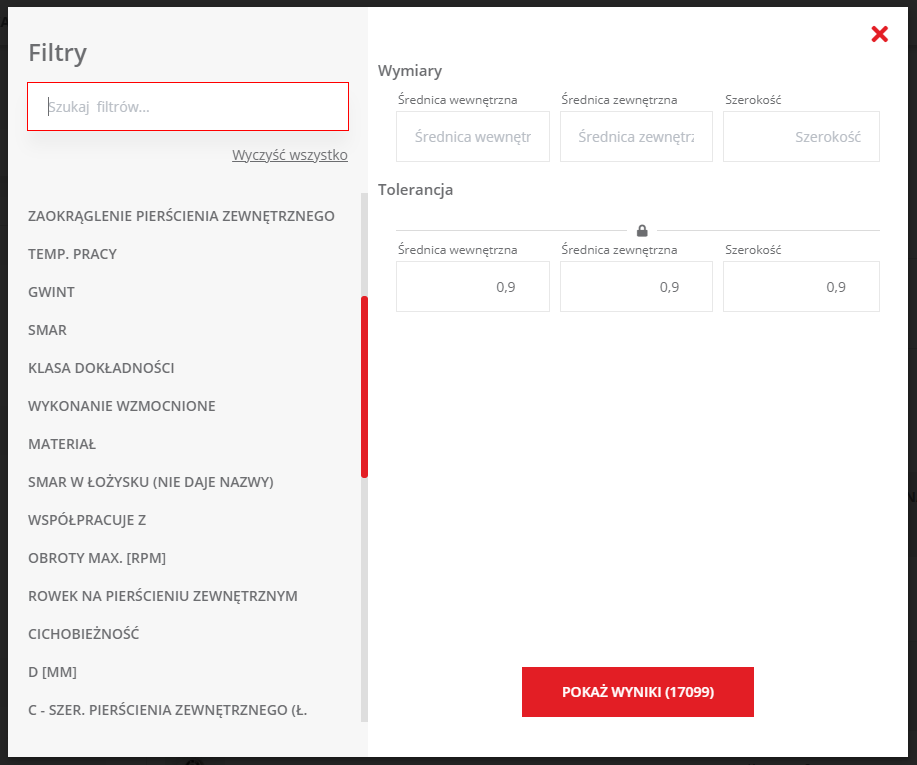The height and width of the screenshot is (765, 917).
Task: Select the D [MM] filter
Action: [x=53, y=672]
